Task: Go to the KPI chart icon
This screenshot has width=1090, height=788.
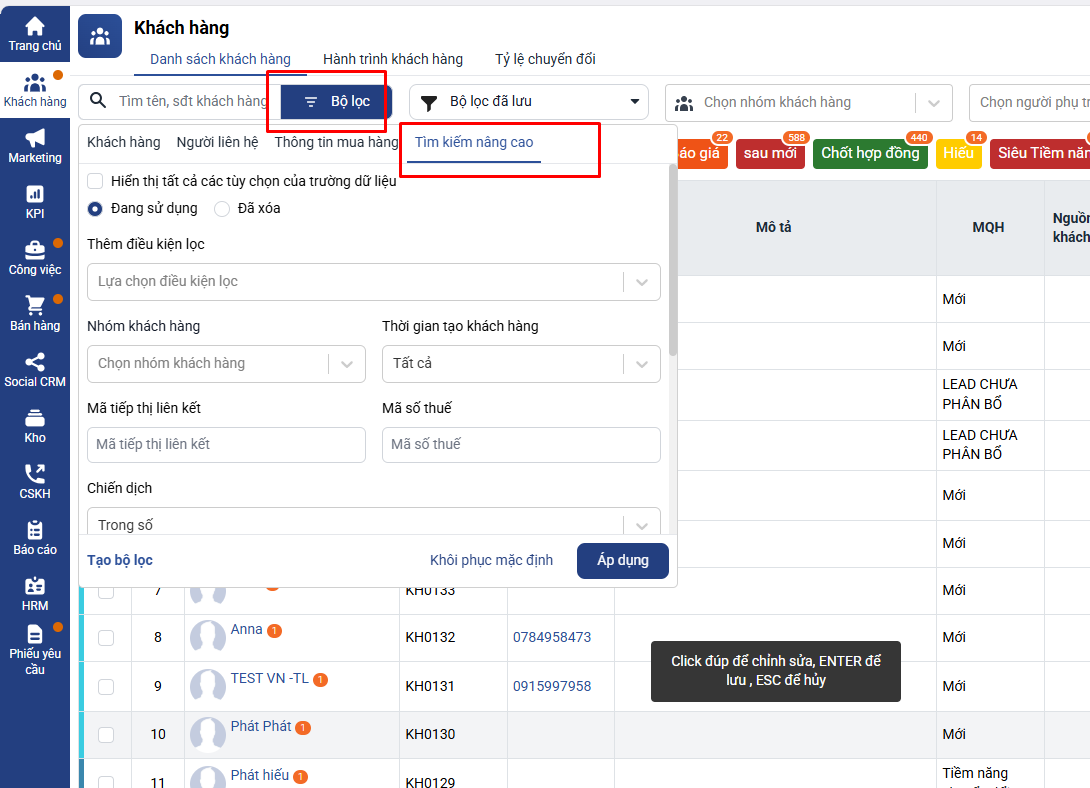Action: click(35, 194)
